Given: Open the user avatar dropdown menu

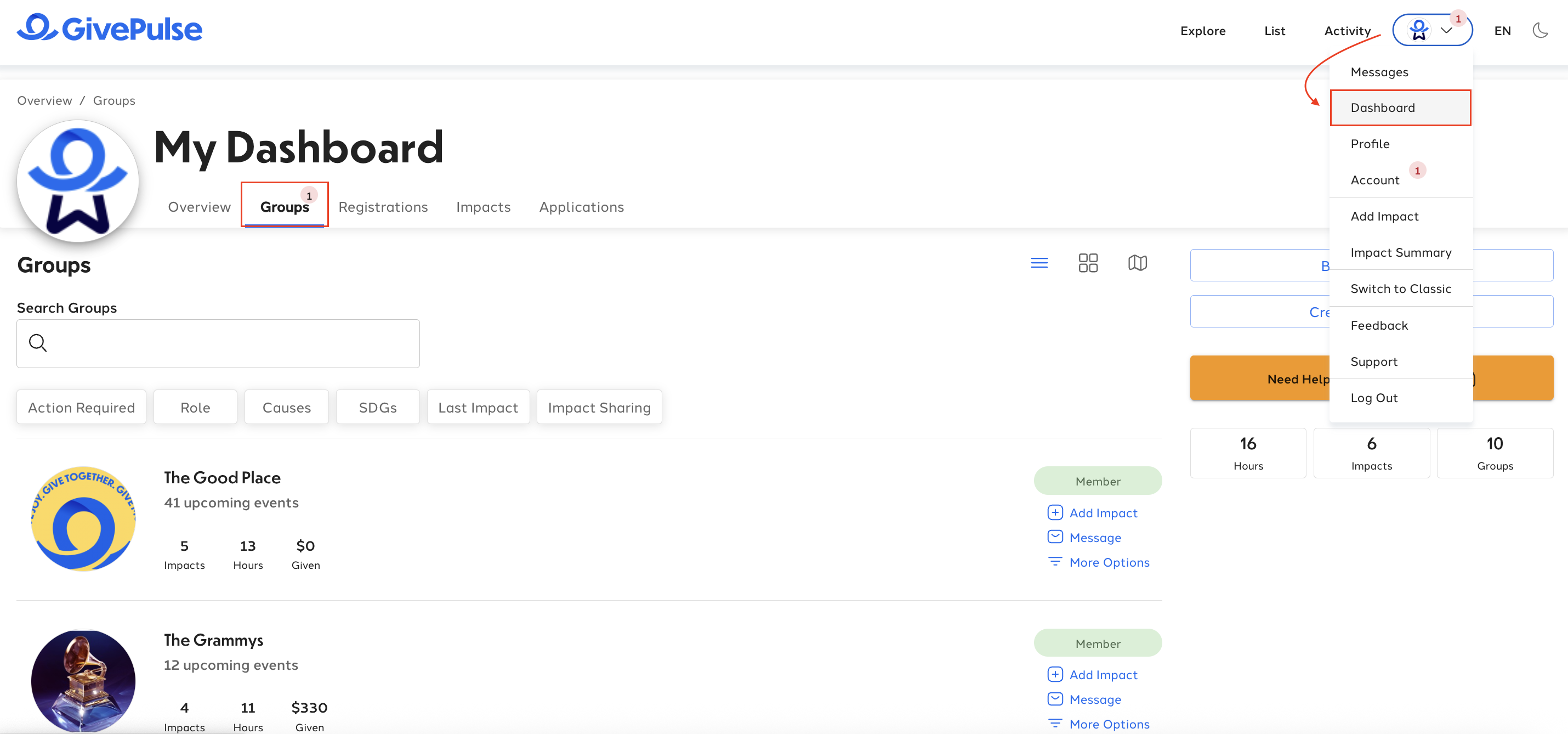Looking at the screenshot, I should pyautogui.click(x=1431, y=31).
